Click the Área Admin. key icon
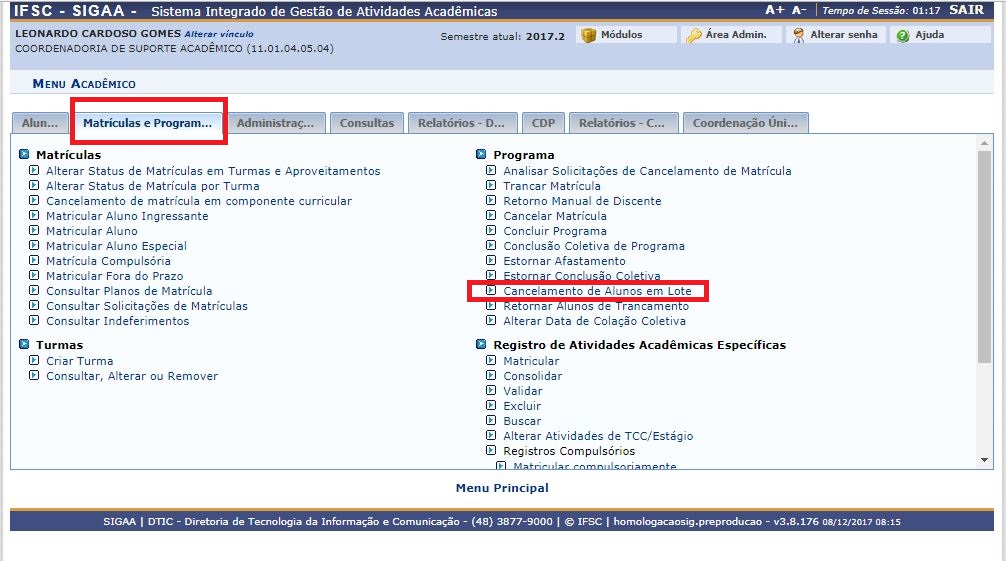 coord(693,35)
